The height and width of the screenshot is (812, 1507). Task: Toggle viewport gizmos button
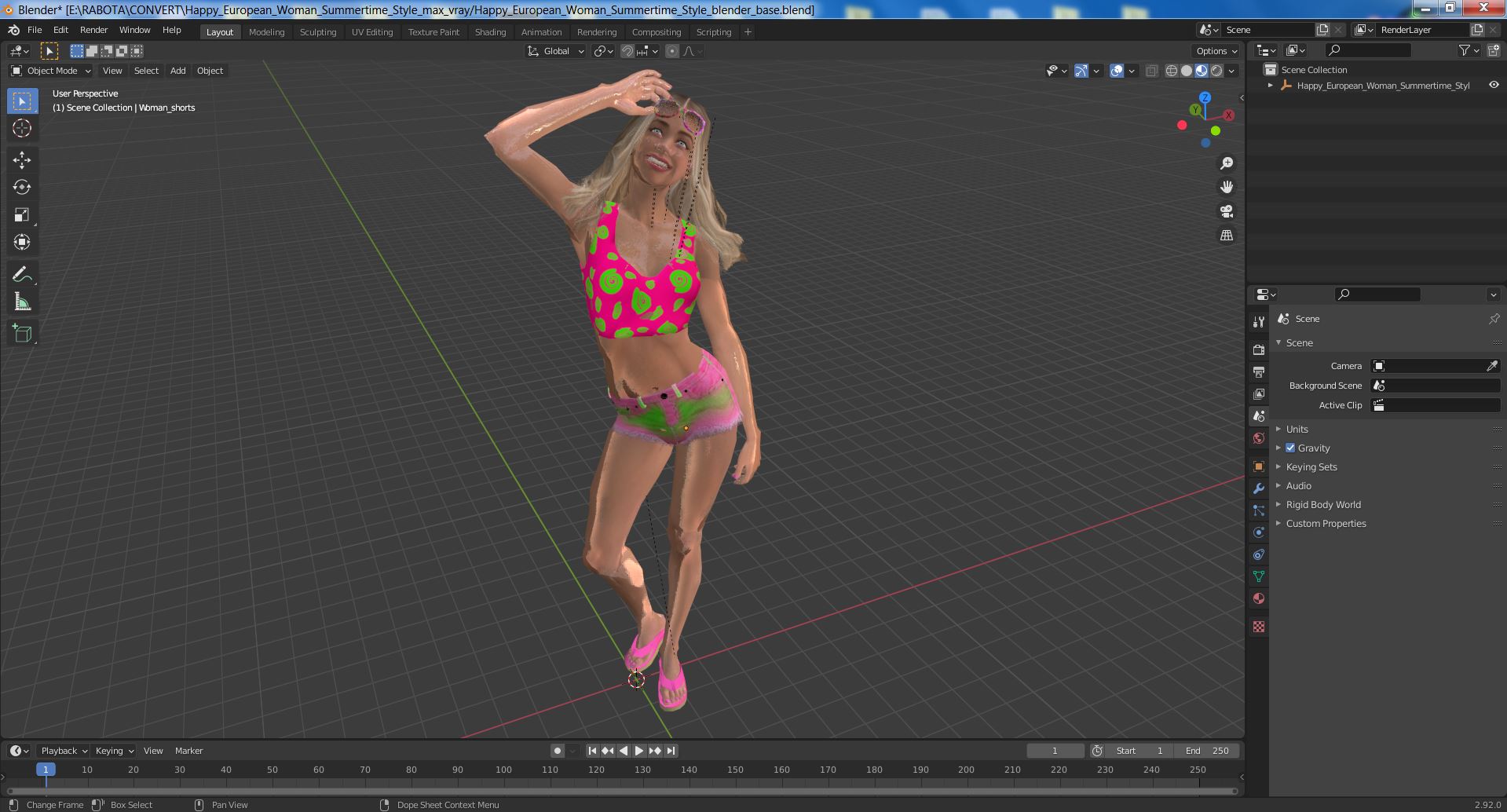(1081, 71)
